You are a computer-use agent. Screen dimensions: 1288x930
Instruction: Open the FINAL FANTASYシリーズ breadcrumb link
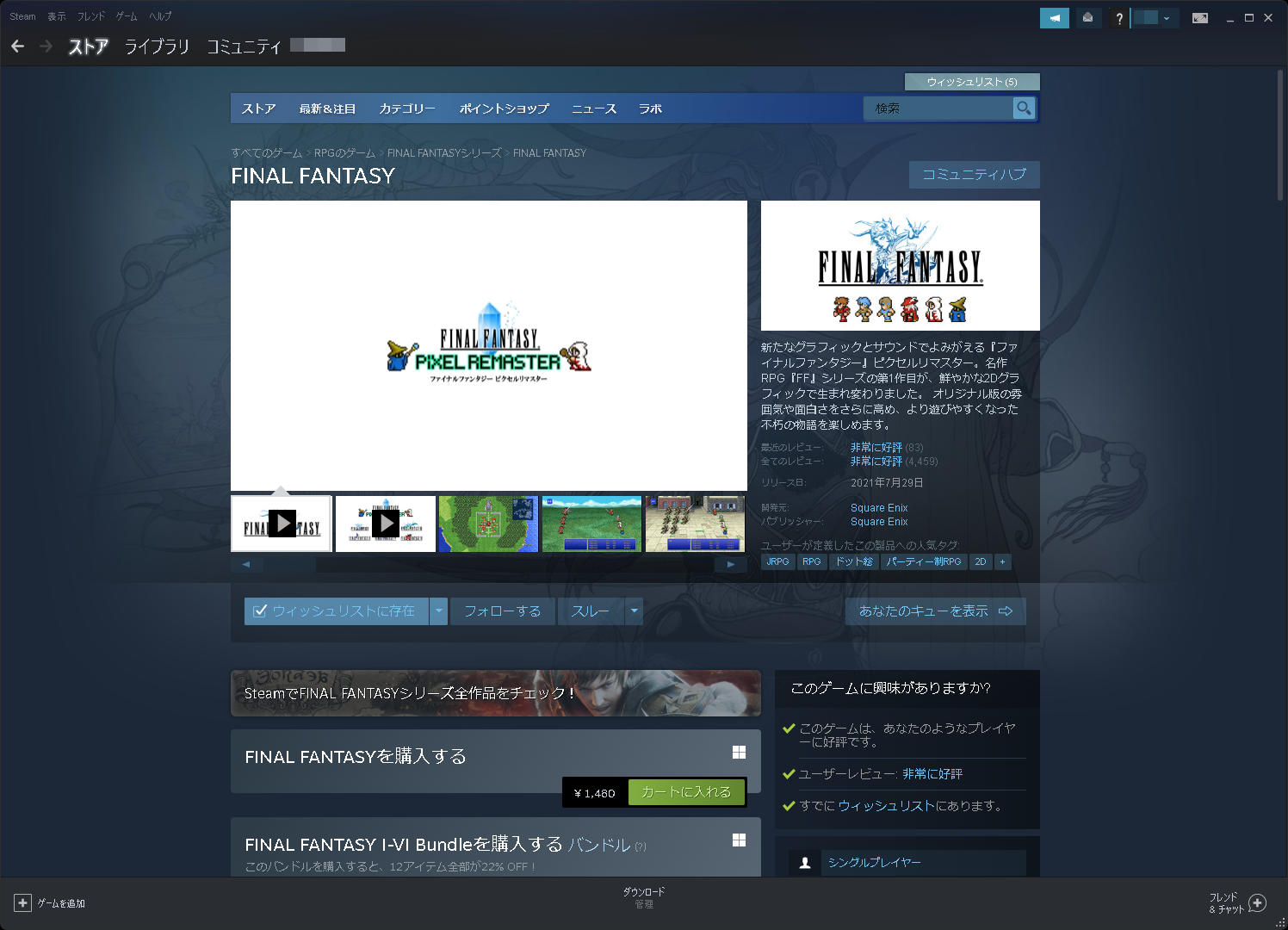click(x=444, y=152)
